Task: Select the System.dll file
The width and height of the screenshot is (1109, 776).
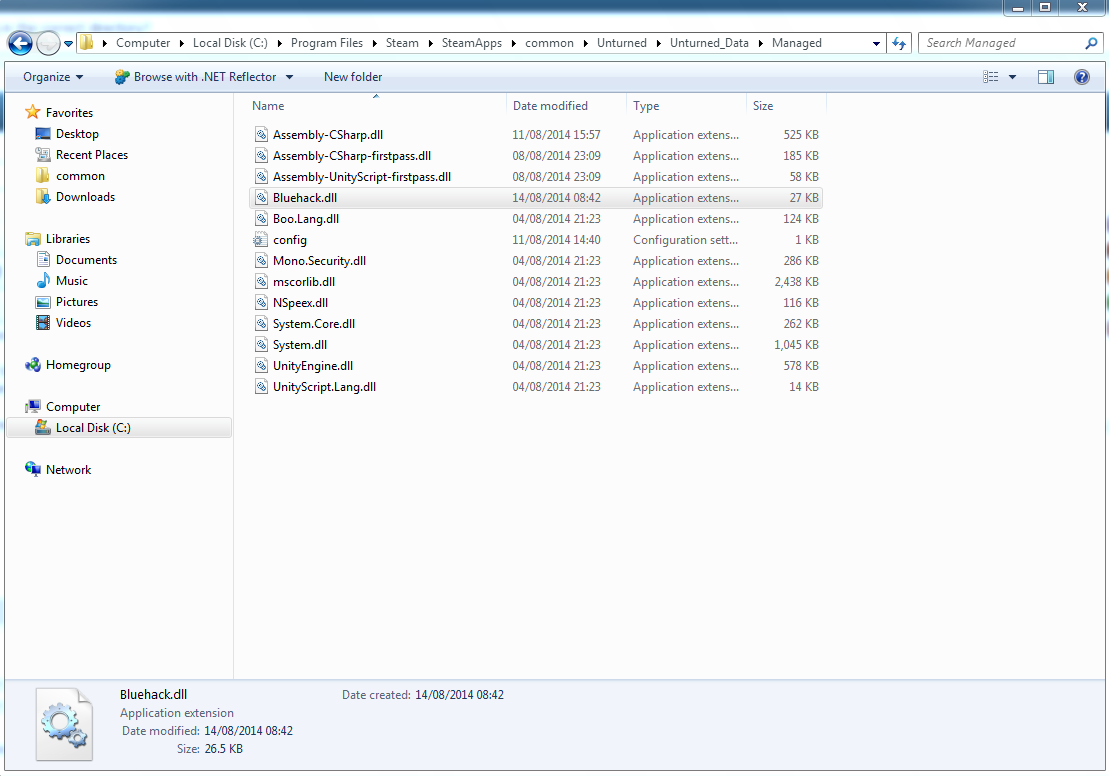Action: click(x=300, y=344)
